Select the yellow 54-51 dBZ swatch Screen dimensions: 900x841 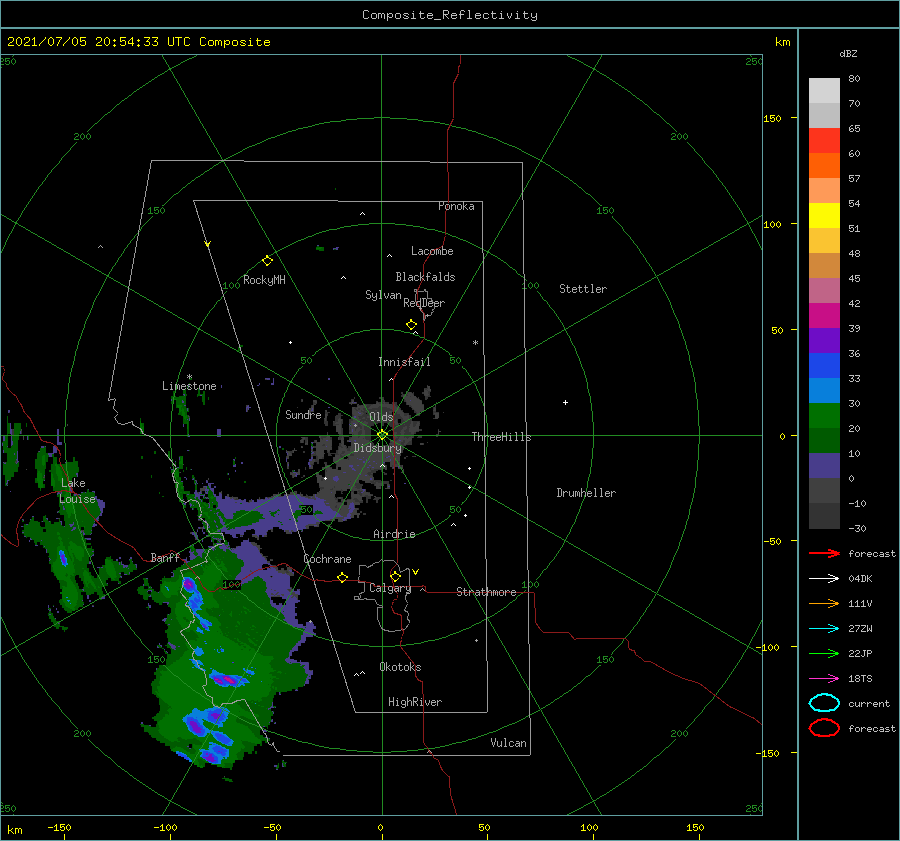click(x=824, y=216)
